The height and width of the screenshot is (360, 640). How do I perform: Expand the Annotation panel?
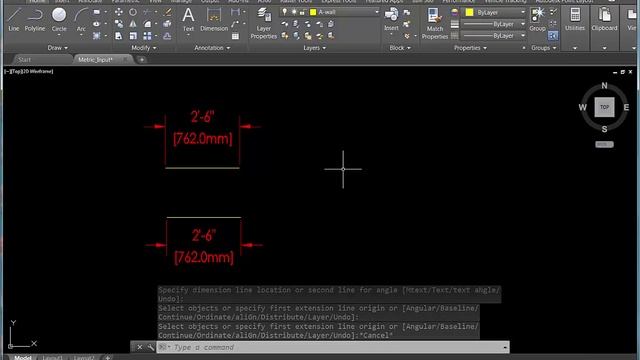[x=212, y=48]
